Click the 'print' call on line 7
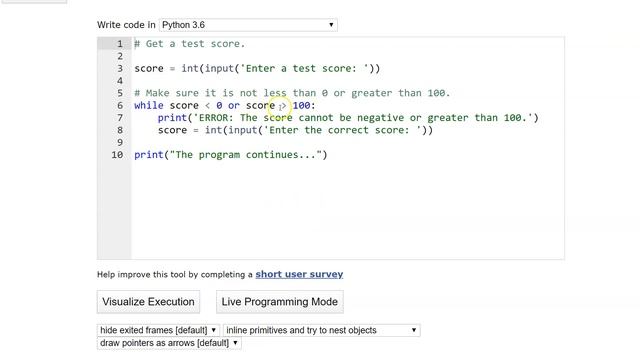The image size is (640, 360). (172, 118)
